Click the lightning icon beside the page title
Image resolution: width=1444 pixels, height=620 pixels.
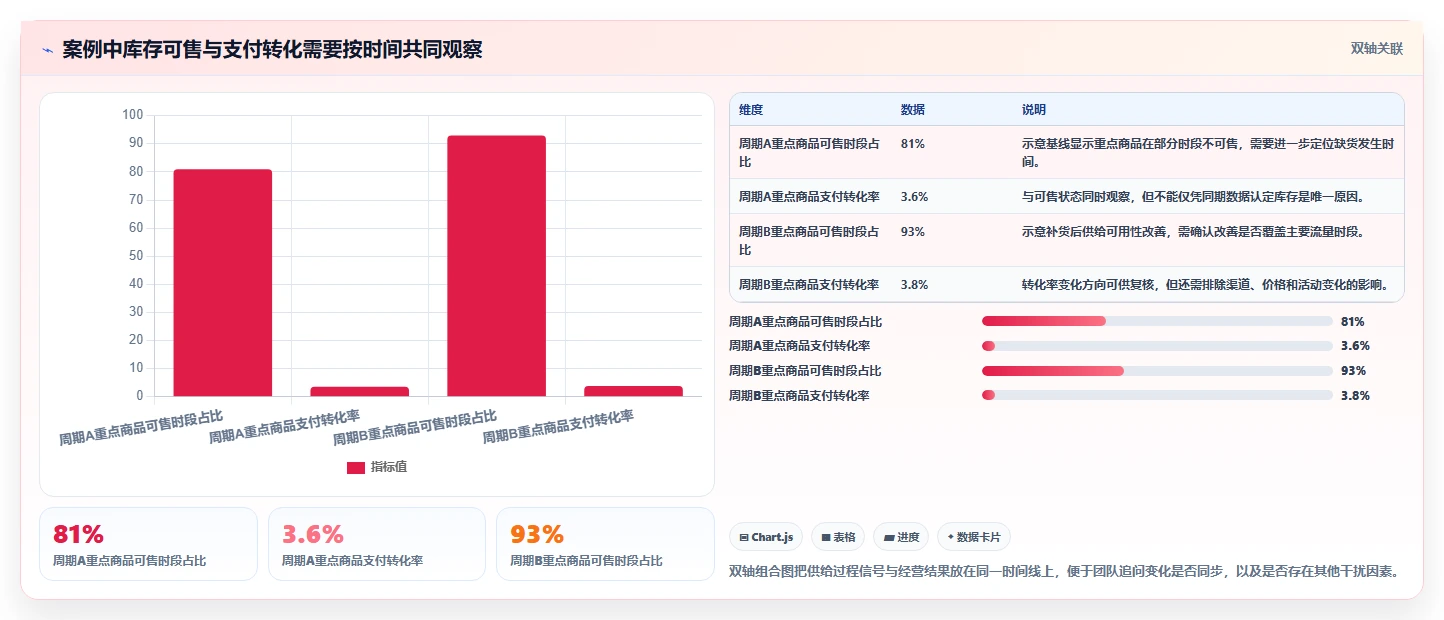click(x=48, y=50)
